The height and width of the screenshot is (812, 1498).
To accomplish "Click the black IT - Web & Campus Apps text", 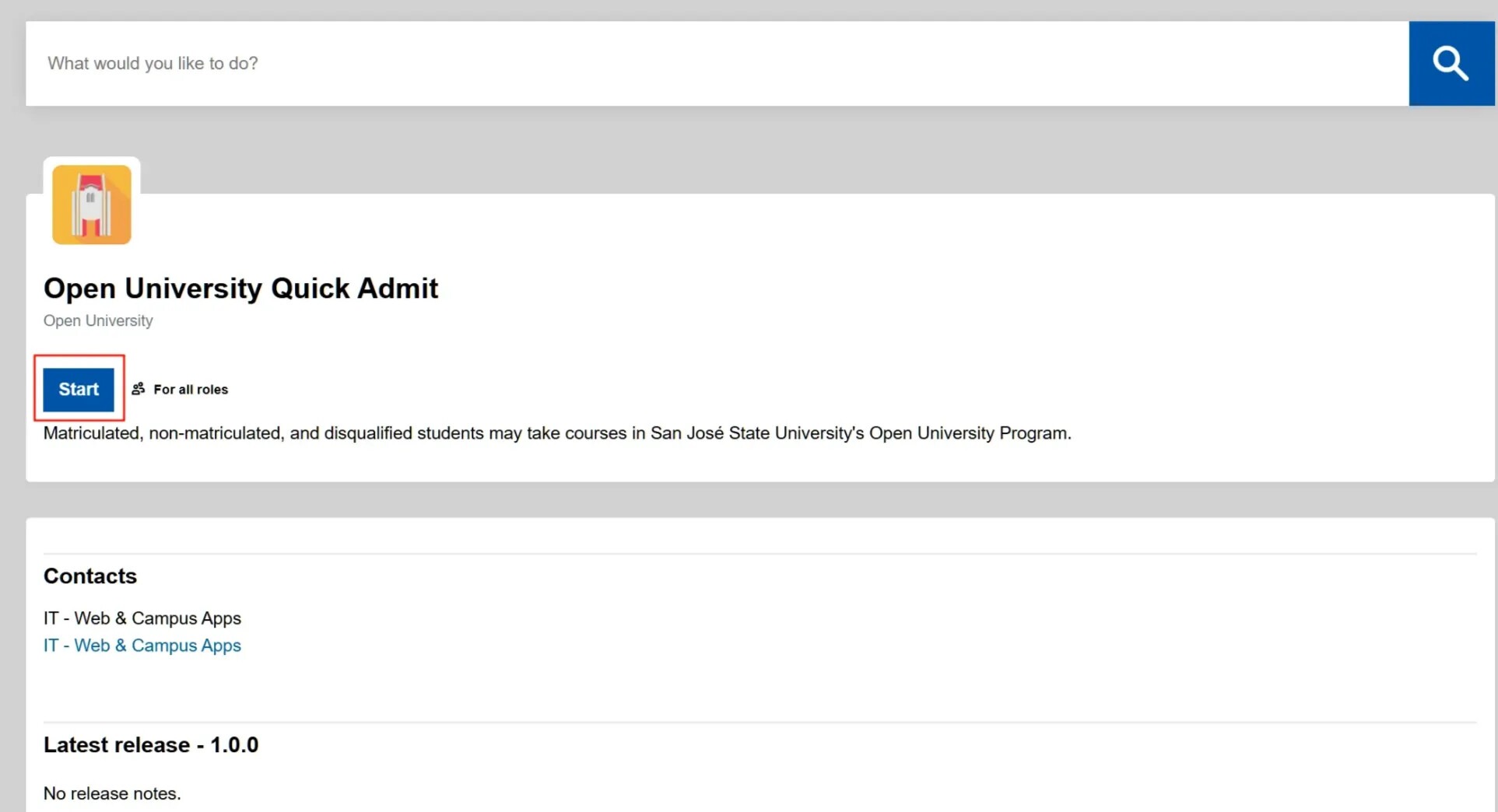I will click(x=142, y=618).
